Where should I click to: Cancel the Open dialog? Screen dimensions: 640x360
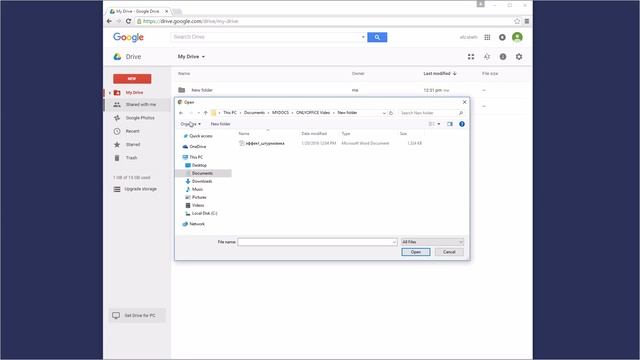449,252
